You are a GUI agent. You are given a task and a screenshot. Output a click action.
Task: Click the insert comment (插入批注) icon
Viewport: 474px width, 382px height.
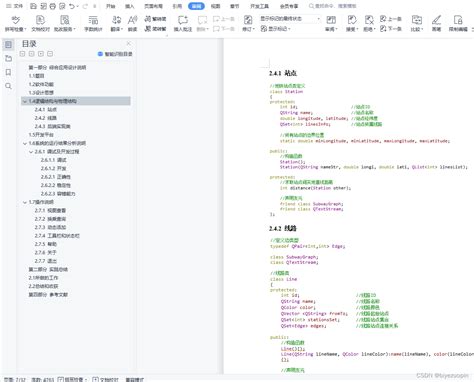click(x=183, y=23)
